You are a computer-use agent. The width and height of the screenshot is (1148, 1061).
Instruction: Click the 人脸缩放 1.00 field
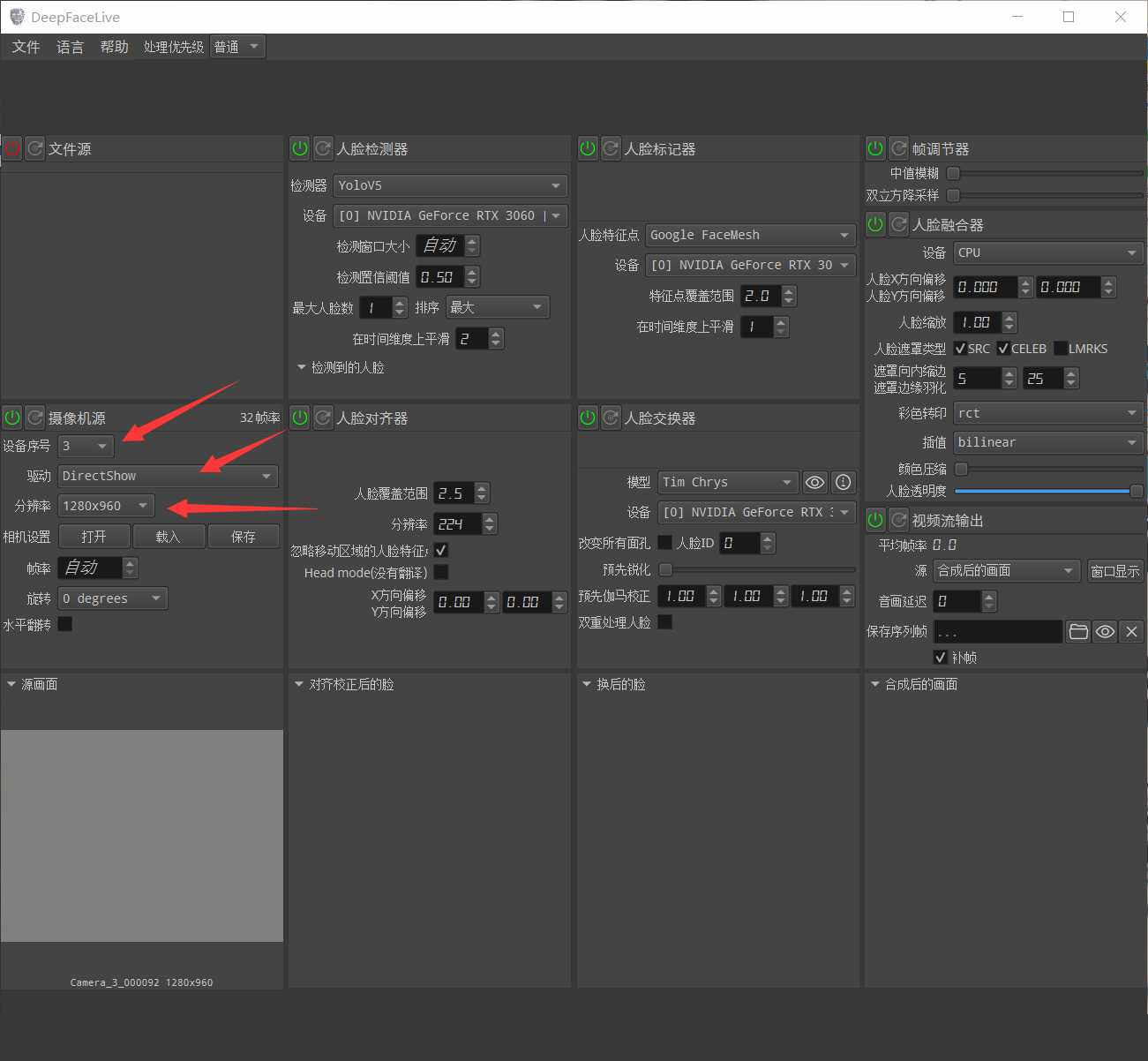[978, 322]
